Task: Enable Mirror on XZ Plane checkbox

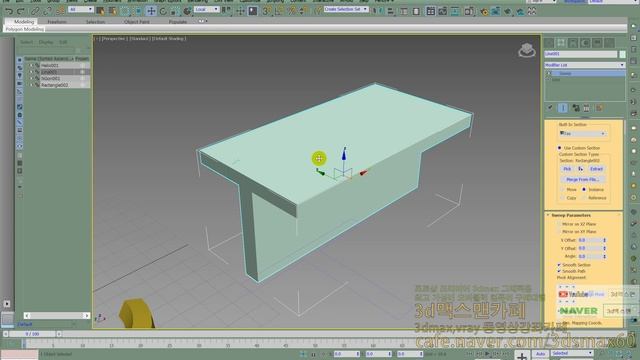Action: [559, 224]
